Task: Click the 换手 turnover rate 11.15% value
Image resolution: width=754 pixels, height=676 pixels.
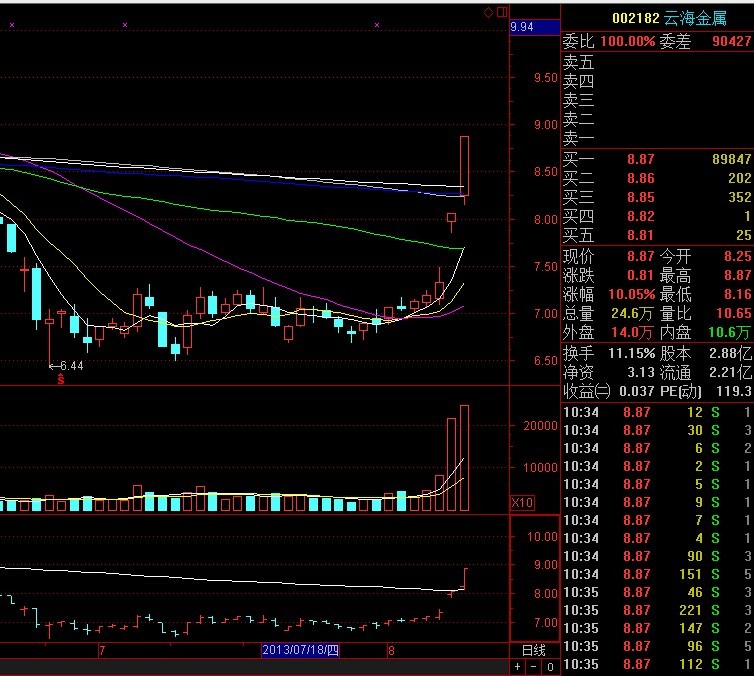Action: coord(636,354)
